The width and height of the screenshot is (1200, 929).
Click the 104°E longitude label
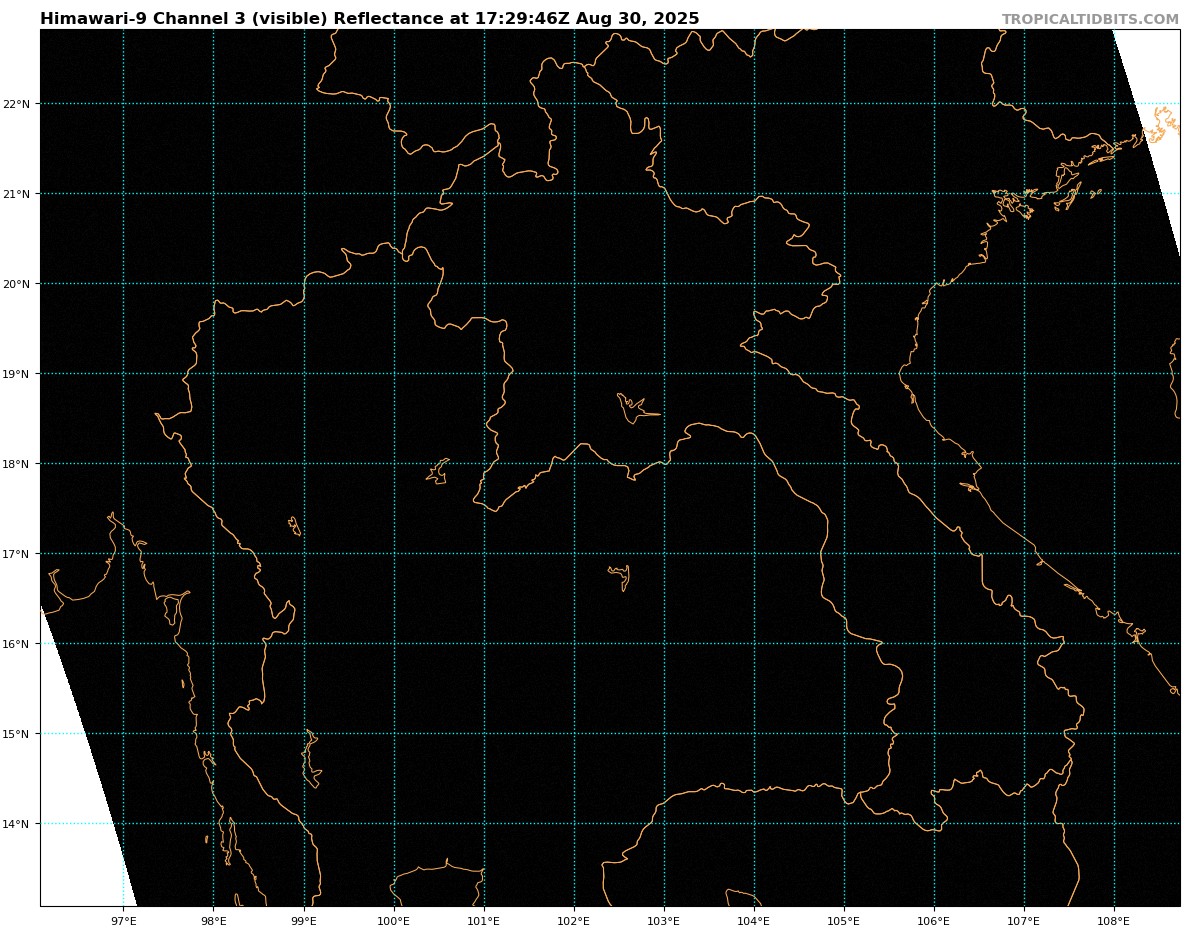point(753,921)
